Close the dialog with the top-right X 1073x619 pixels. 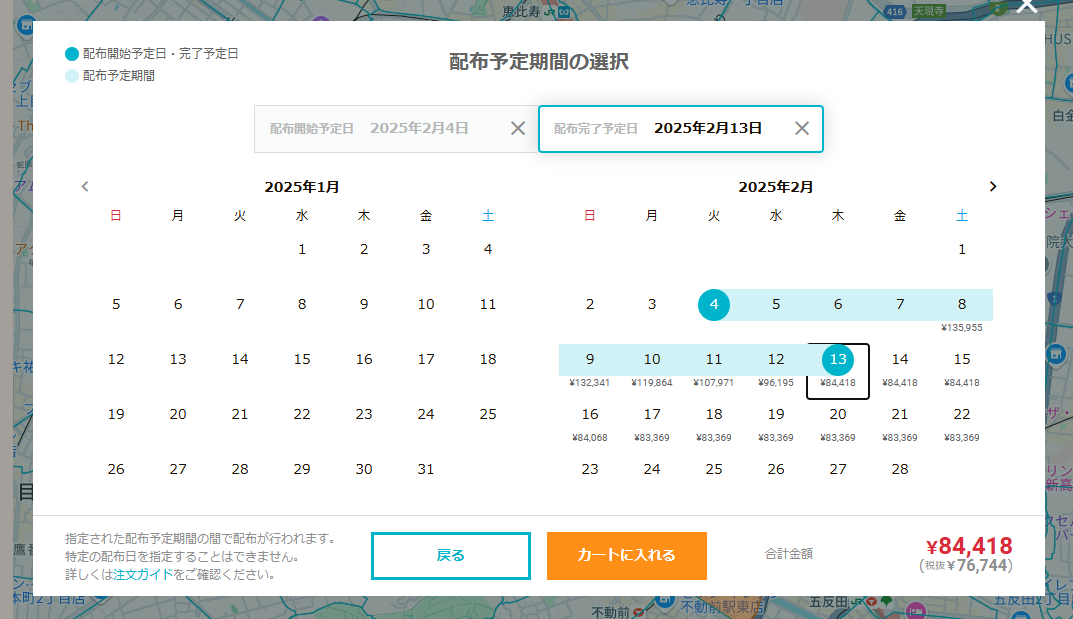click(x=1026, y=6)
